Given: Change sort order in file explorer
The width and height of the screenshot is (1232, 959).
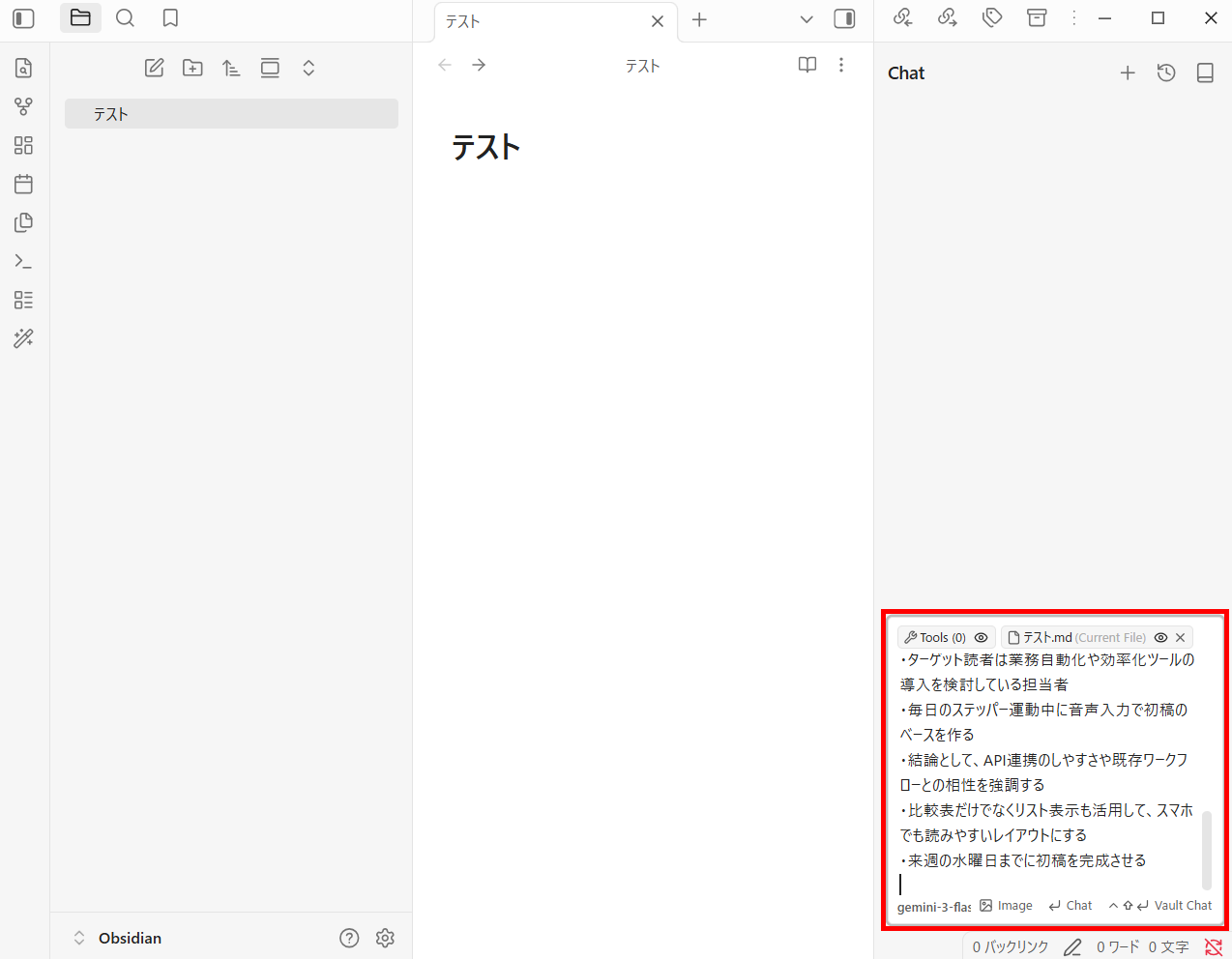Looking at the screenshot, I should pos(231,68).
